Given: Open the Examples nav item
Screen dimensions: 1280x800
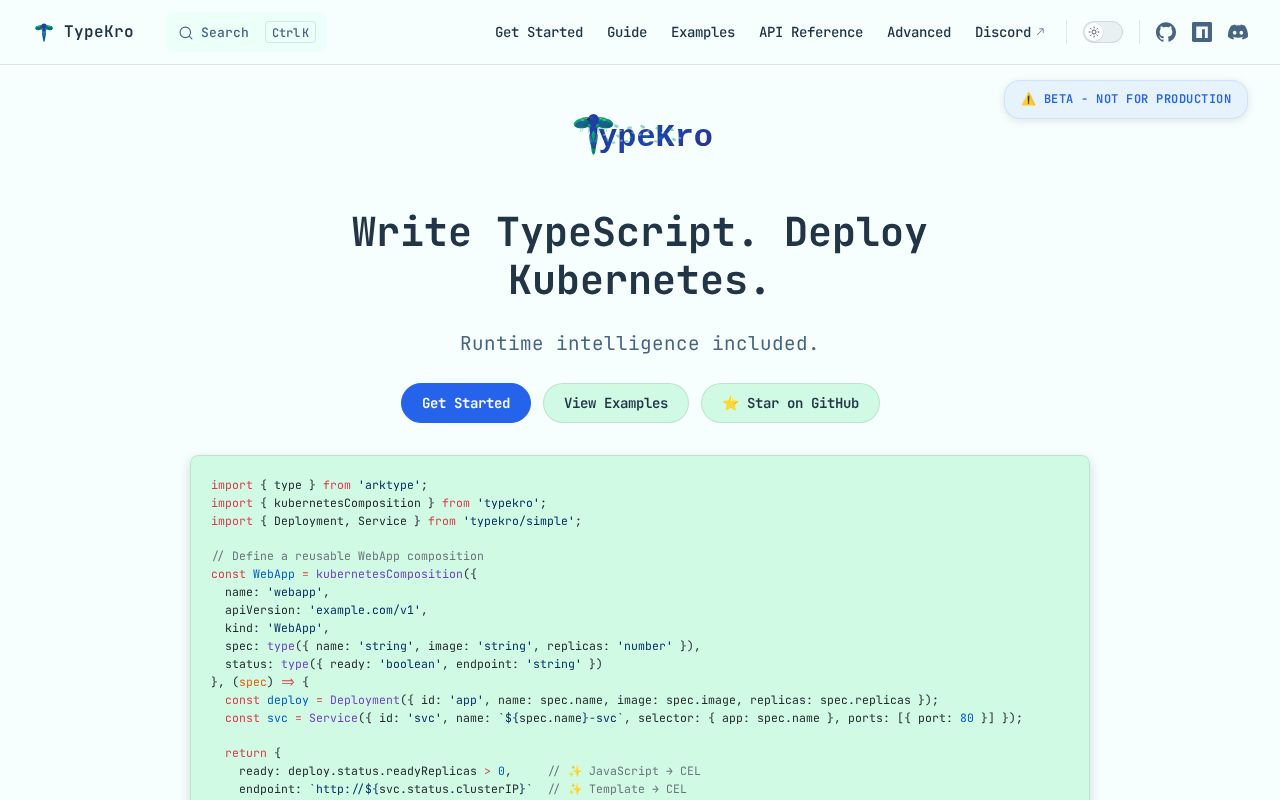Looking at the screenshot, I should coord(703,32).
